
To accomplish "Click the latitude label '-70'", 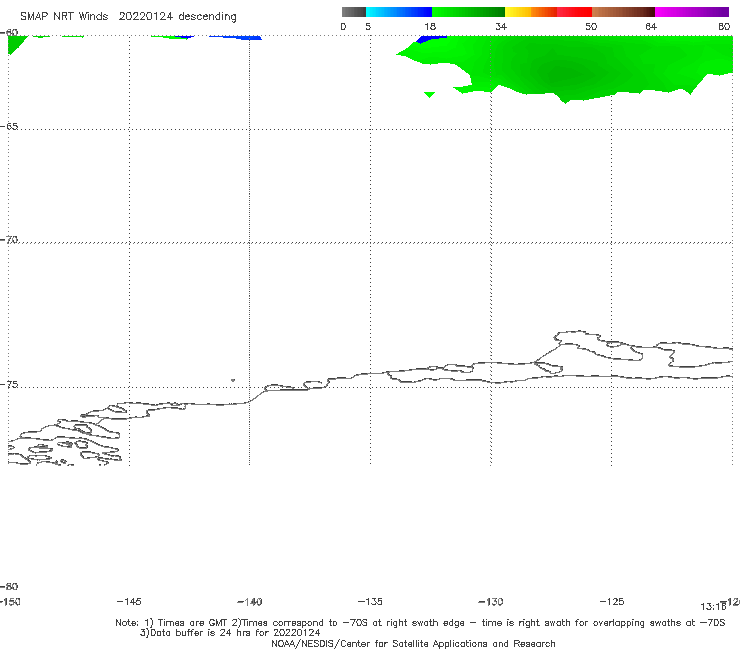I will point(9,240).
